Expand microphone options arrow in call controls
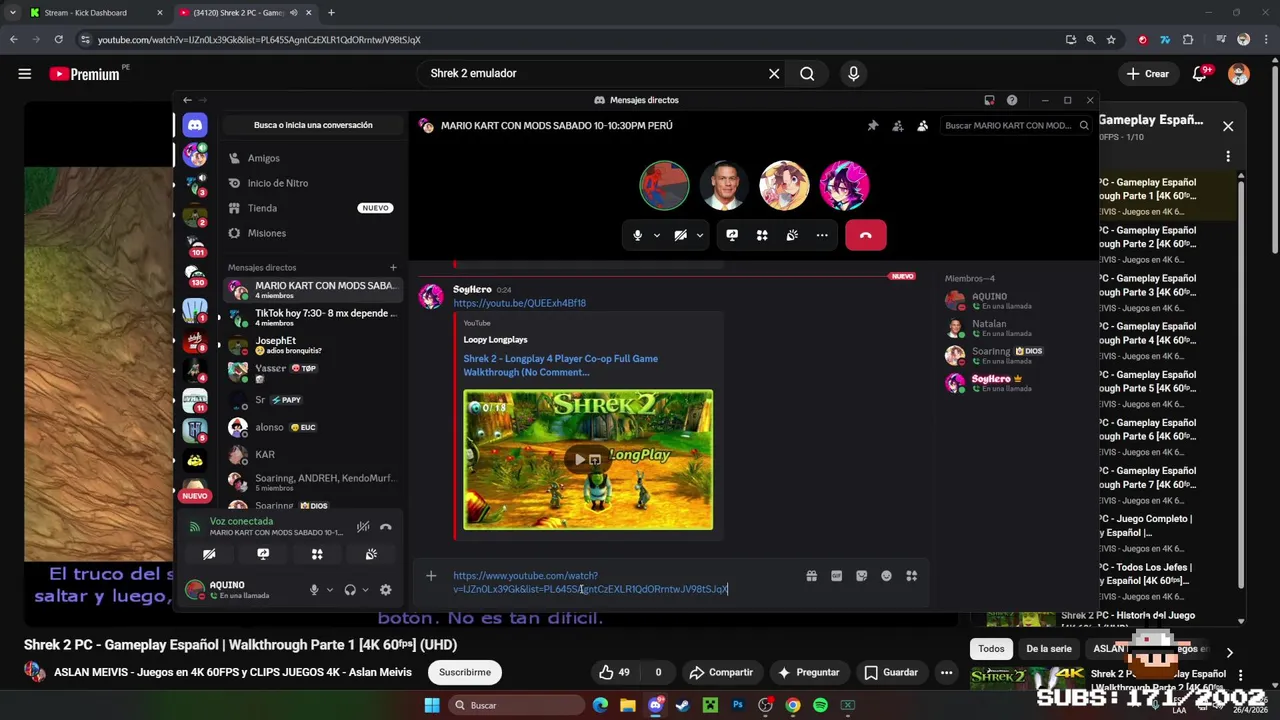The width and height of the screenshot is (1280, 720). tap(657, 235)
